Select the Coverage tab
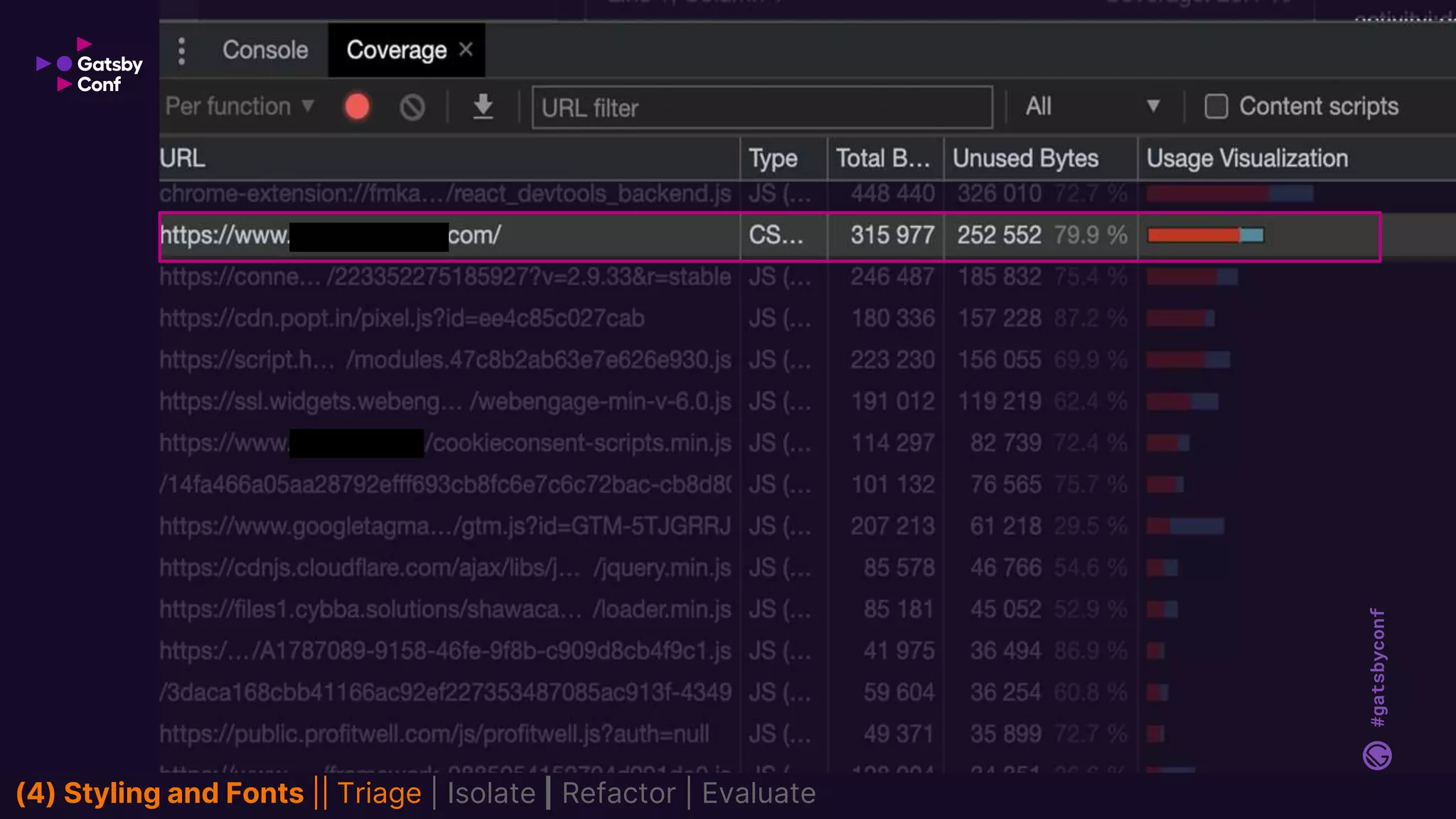 (396, 50)
